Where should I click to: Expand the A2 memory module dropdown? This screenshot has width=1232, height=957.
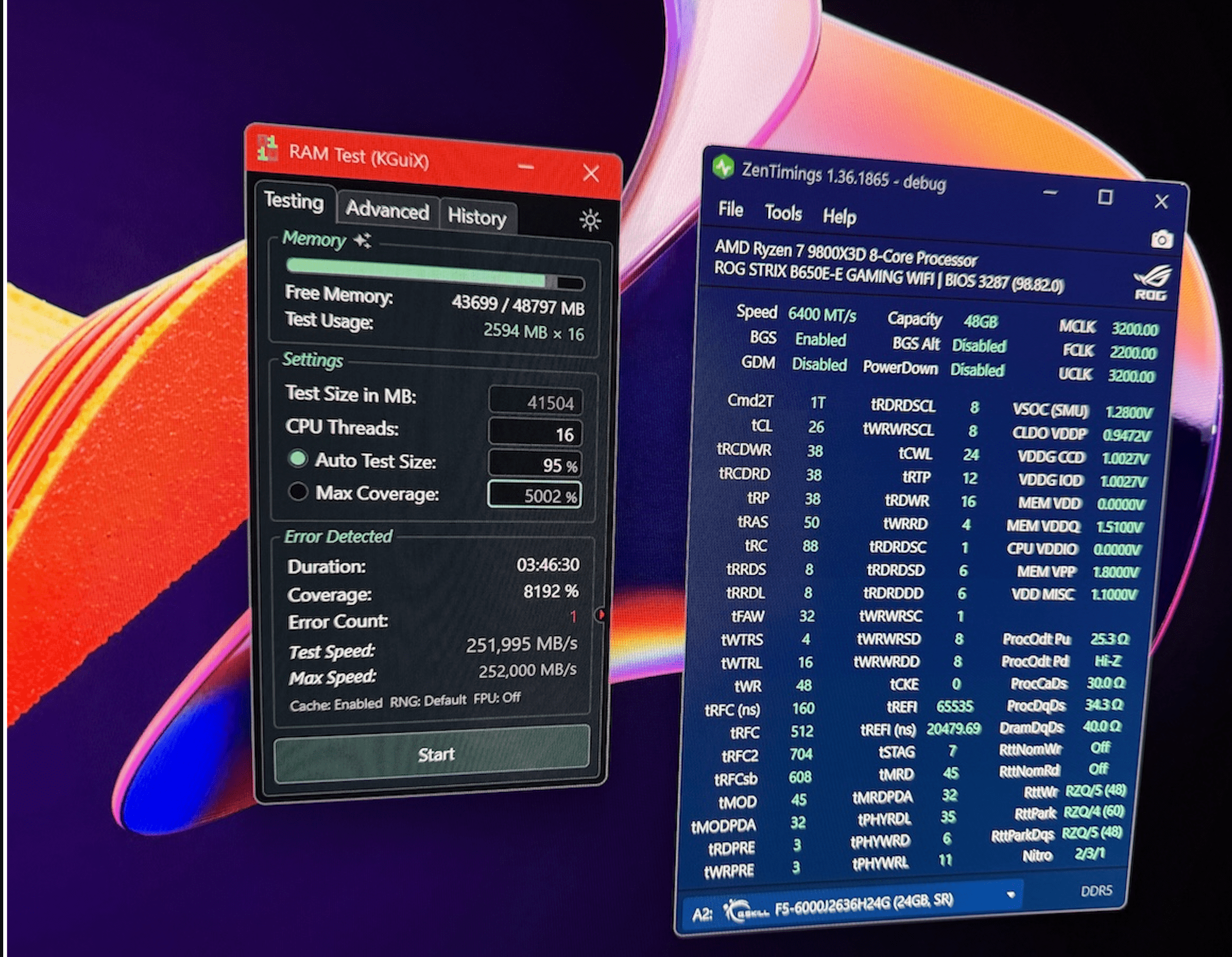[1010, 895]
